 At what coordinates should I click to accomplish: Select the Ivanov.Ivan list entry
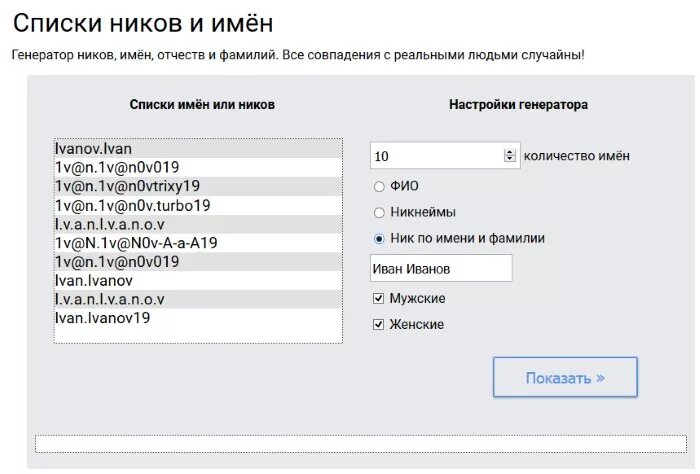[x=198, y=149]
